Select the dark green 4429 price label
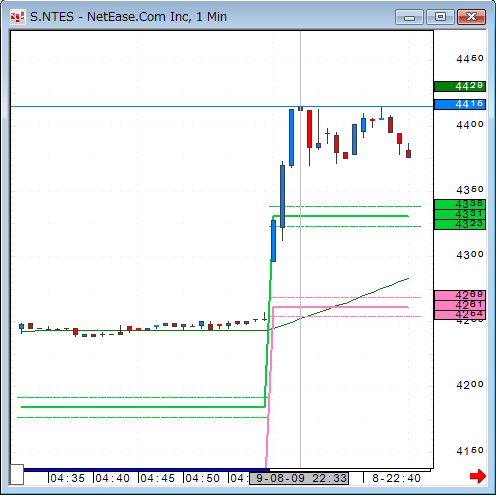 (x=460, y=86)
